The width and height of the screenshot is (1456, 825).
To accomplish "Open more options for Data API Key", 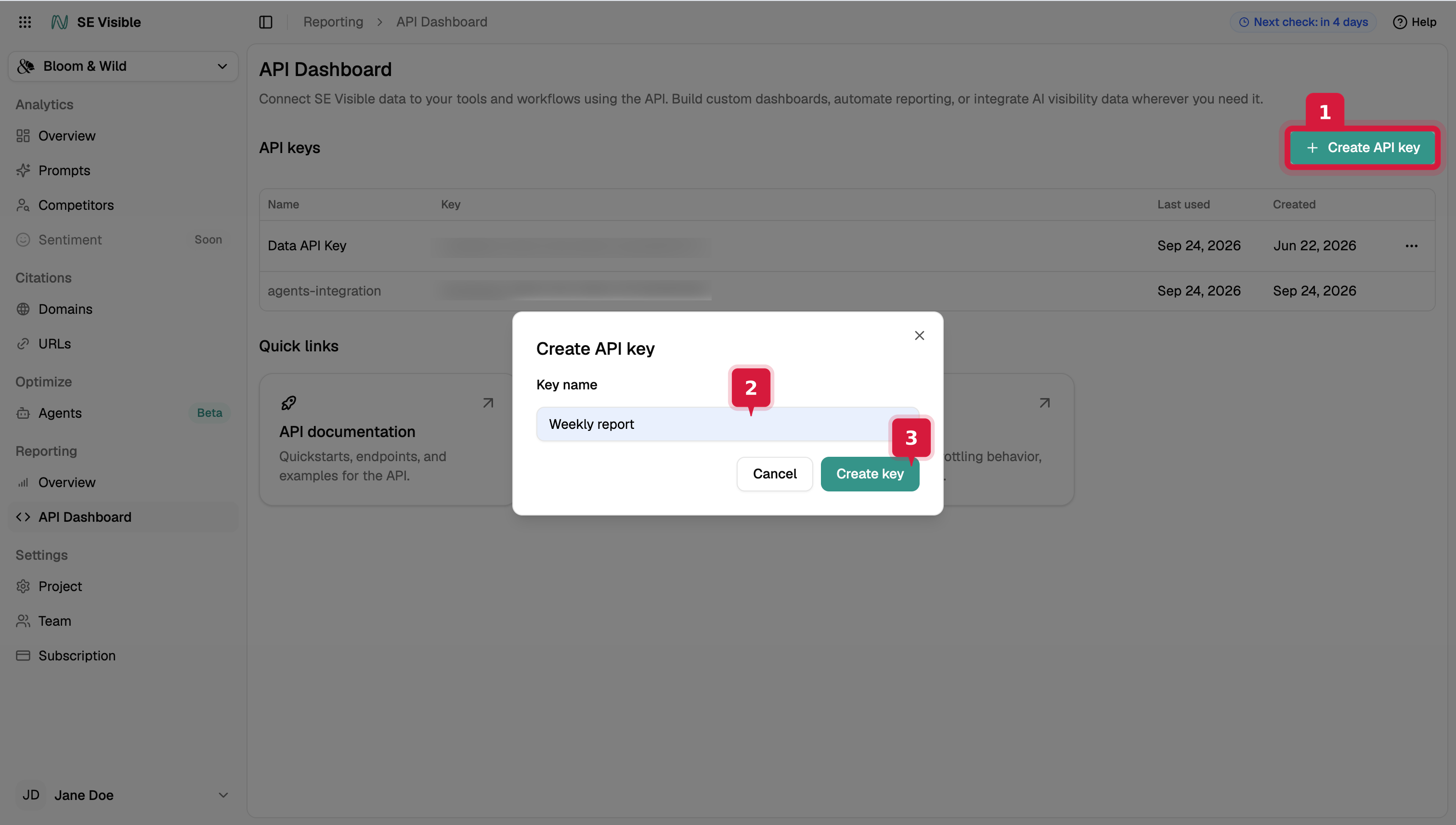I will point(1411,246).
